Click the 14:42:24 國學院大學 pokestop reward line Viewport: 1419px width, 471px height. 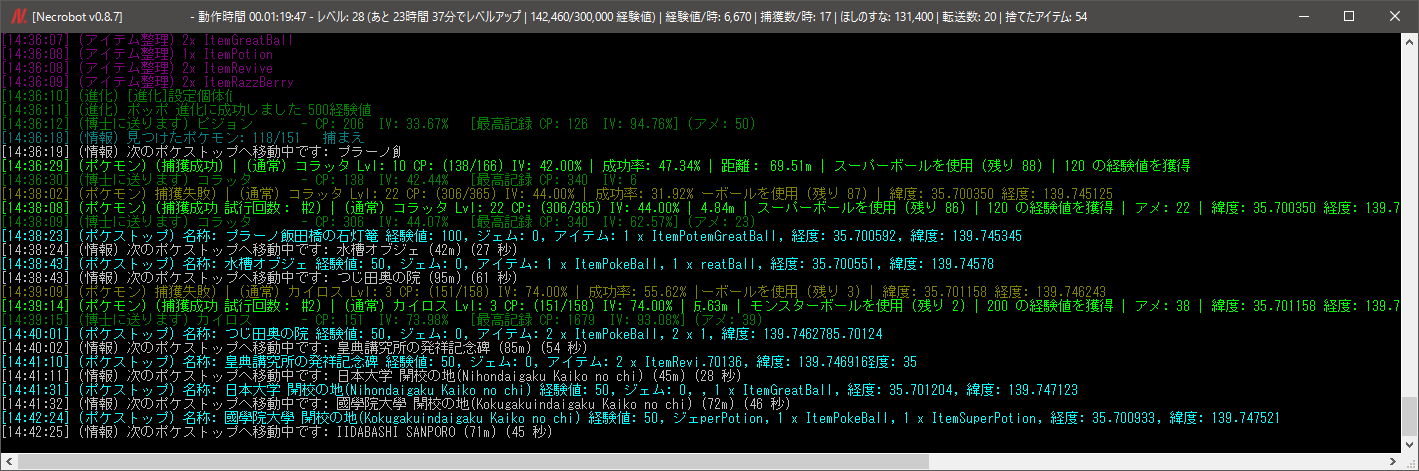pyautogui.click(x=640, y=418)
